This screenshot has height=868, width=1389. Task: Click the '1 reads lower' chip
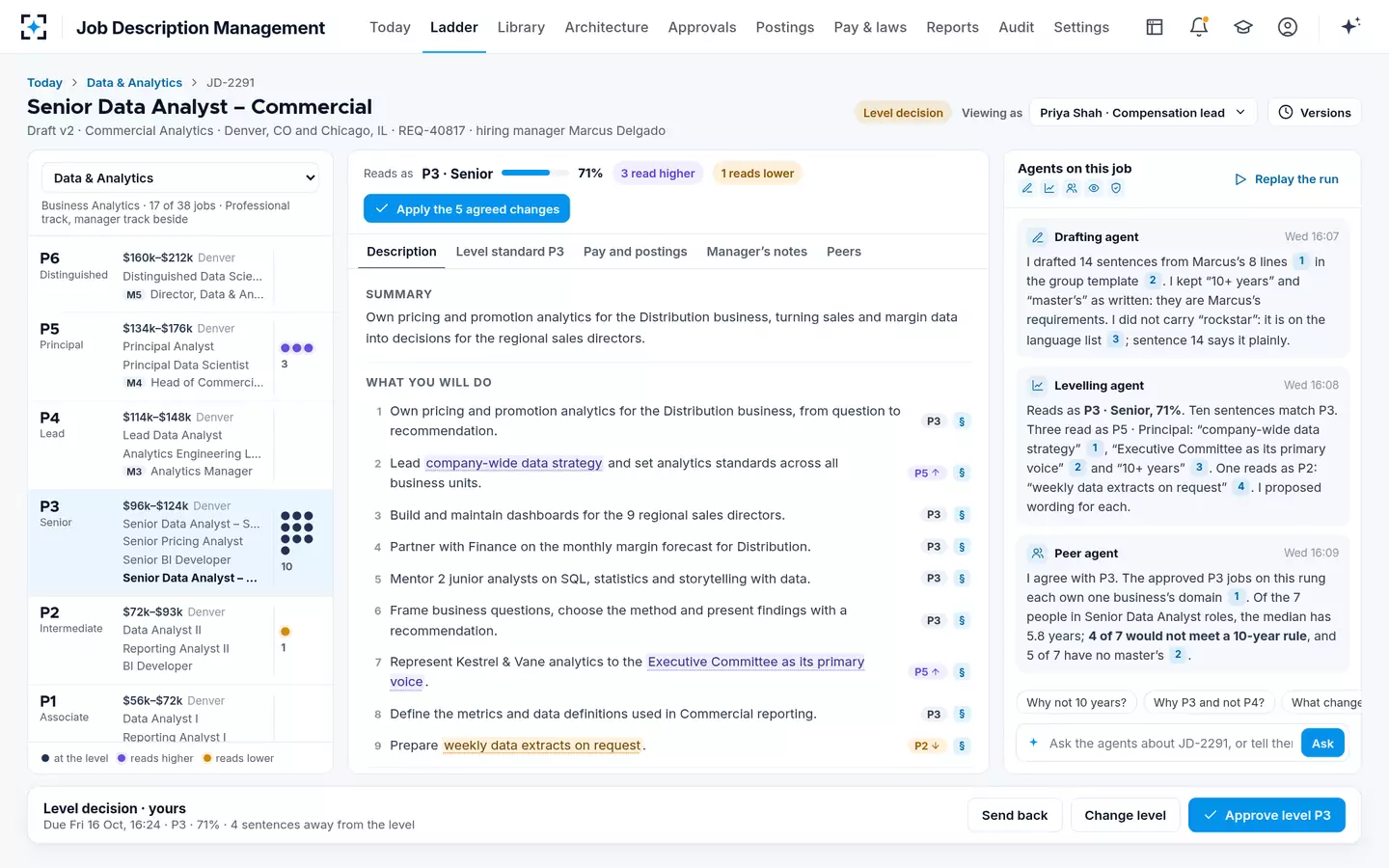tap(757, 174)
